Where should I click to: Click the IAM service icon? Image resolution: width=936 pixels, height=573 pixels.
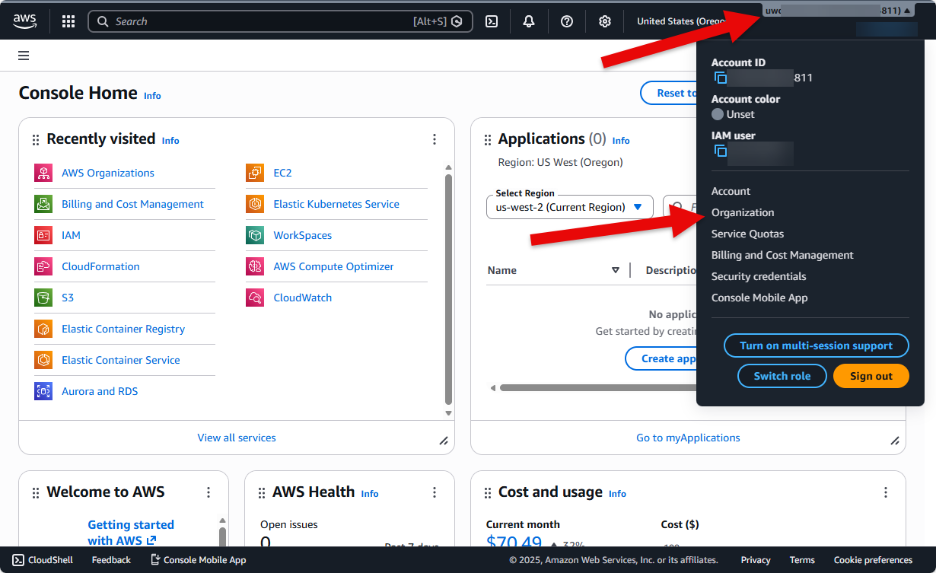click(44, 235)
